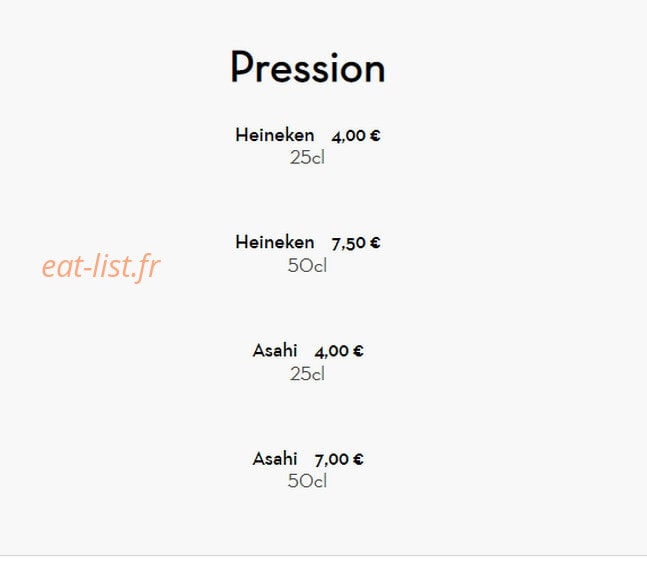647x564 pixels.
Task: Click the 7,00 € Asahi price
Action: point(339,460)
